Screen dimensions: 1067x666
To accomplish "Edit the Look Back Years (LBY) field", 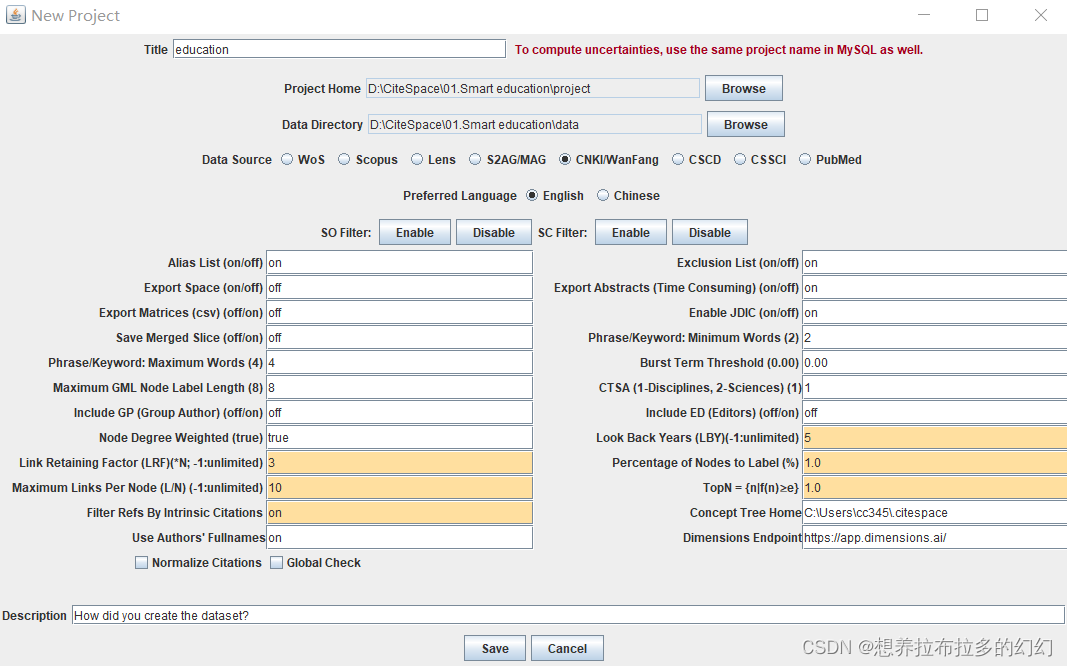I will click(934, 438).
